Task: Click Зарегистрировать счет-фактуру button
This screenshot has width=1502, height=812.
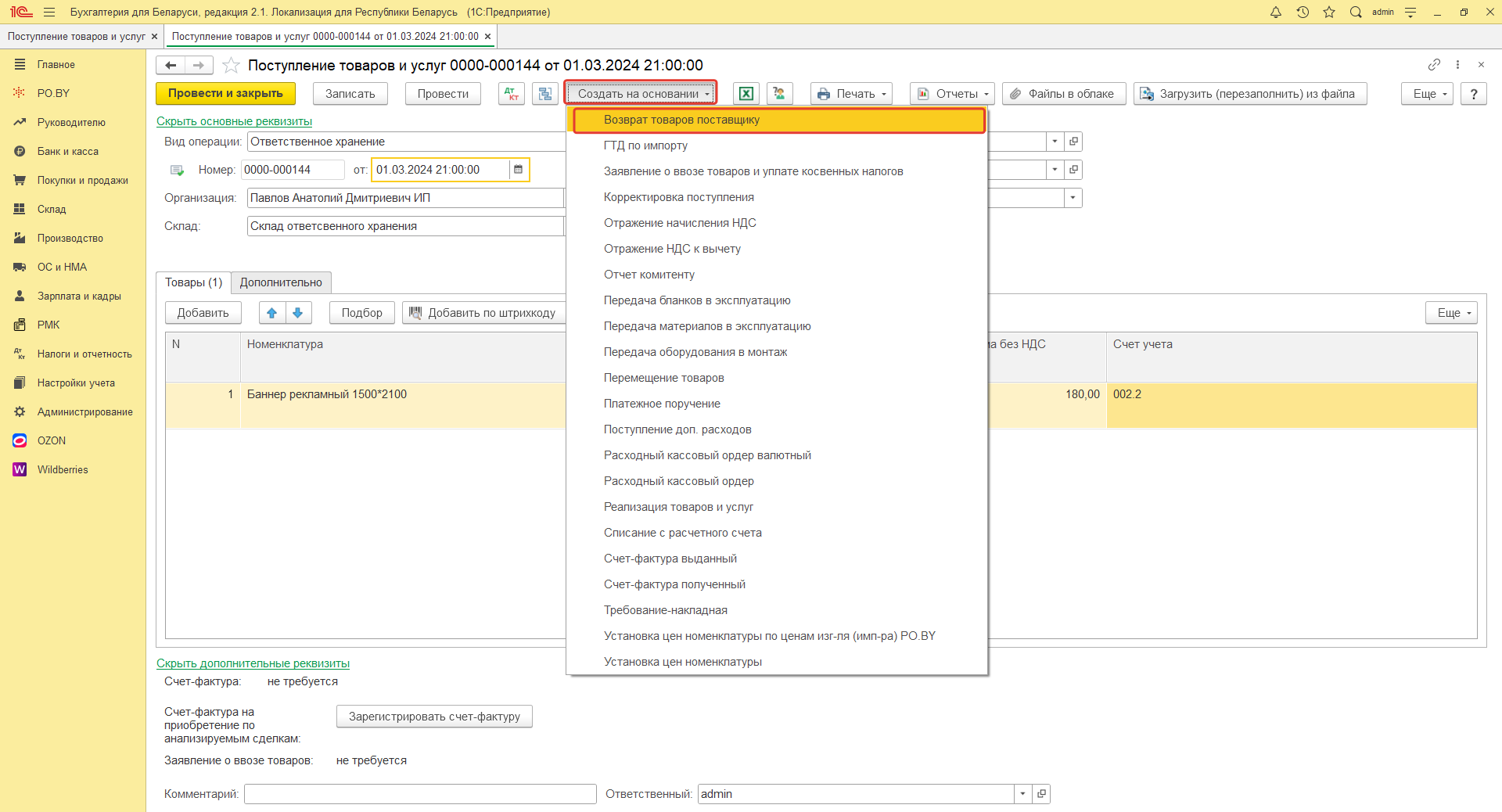Action: pyautogui.click(x=434, y=717)
